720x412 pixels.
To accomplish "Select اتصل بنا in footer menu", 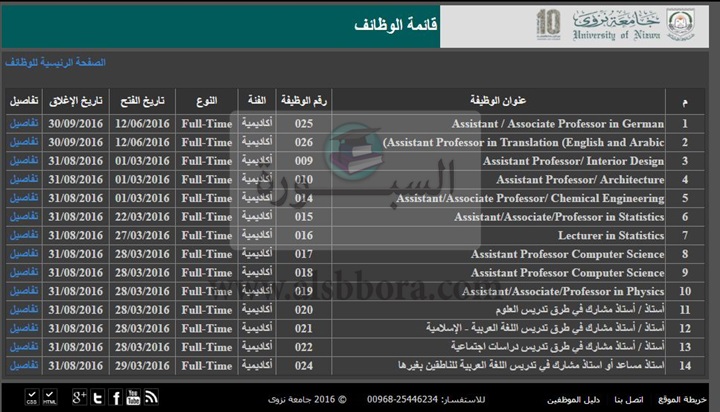I will click(629, 398).
